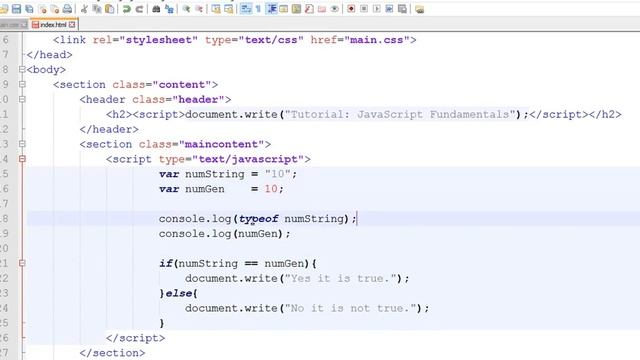Click the closing </head> tag
Viewport: 640px width, 360px height.
(49, 55)
